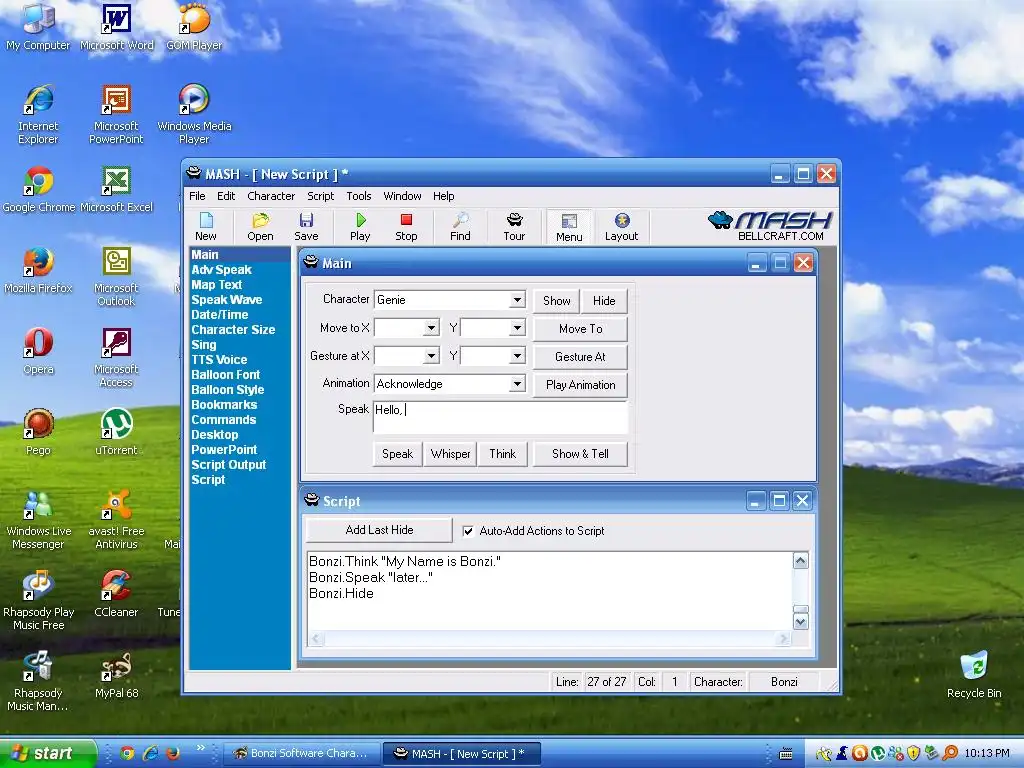Click the Start button on the taskbar
The width and height of the screenshot is (1024, 768).
click(x=47, y=754)
